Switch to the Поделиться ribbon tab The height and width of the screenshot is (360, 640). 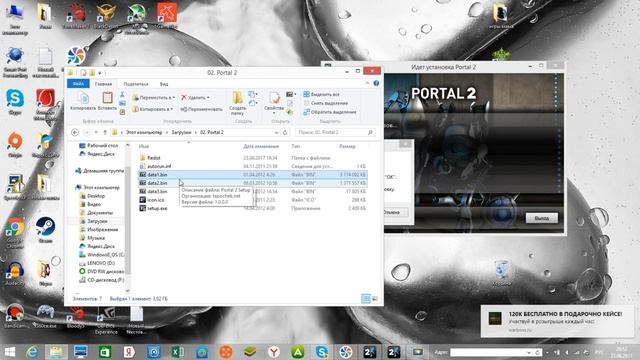pos(136,84)
